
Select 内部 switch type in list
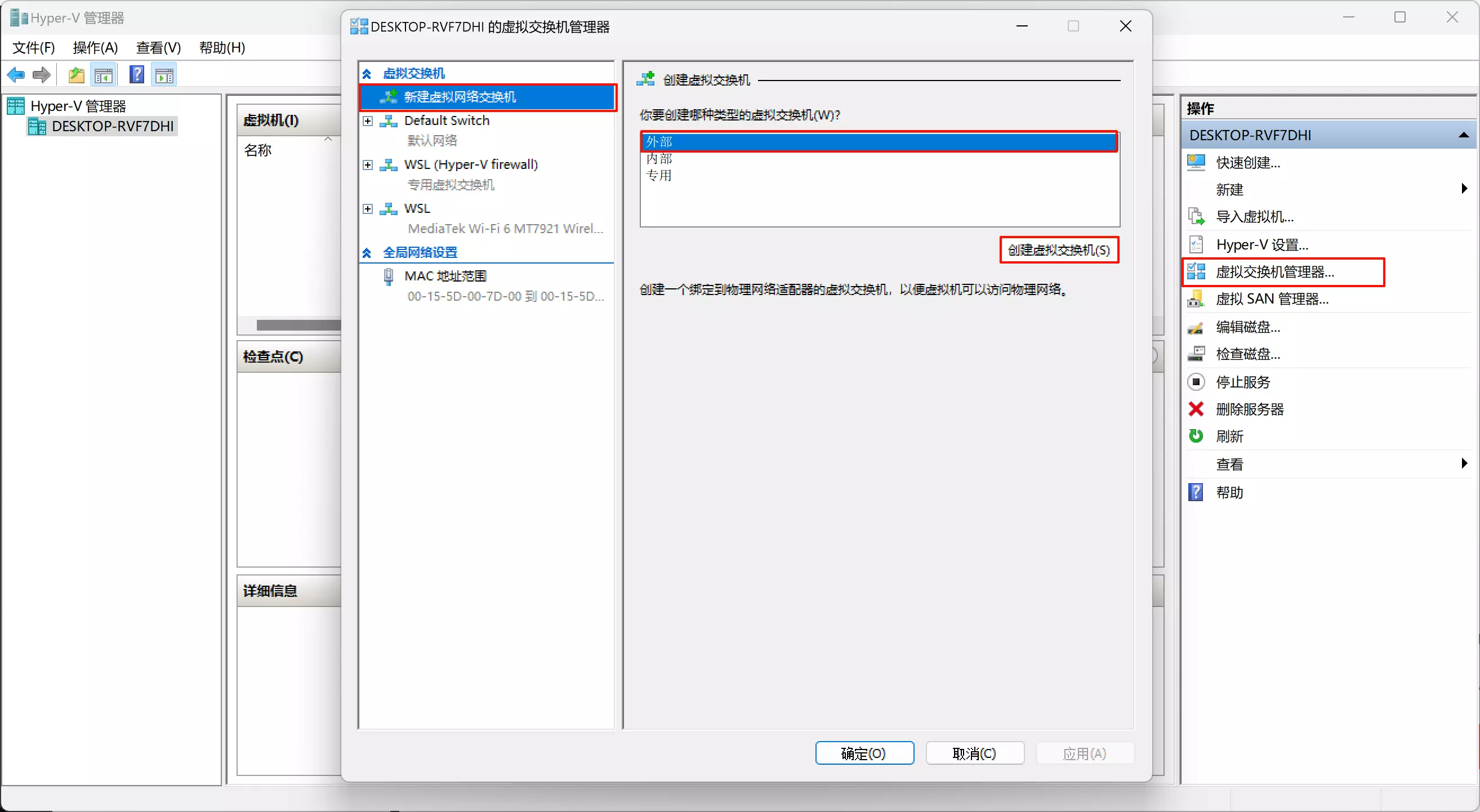pos(659,159)
